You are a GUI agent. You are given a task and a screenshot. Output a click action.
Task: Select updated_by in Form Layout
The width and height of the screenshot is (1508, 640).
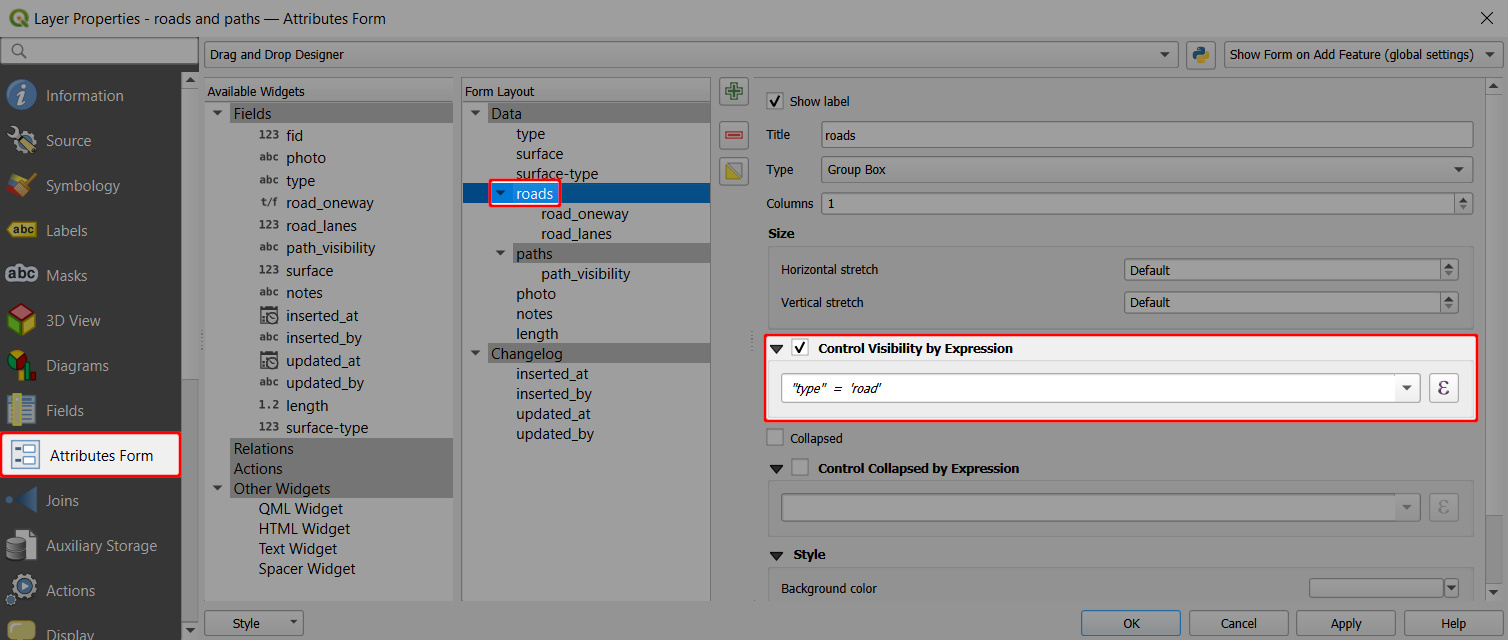click(555, 434)
